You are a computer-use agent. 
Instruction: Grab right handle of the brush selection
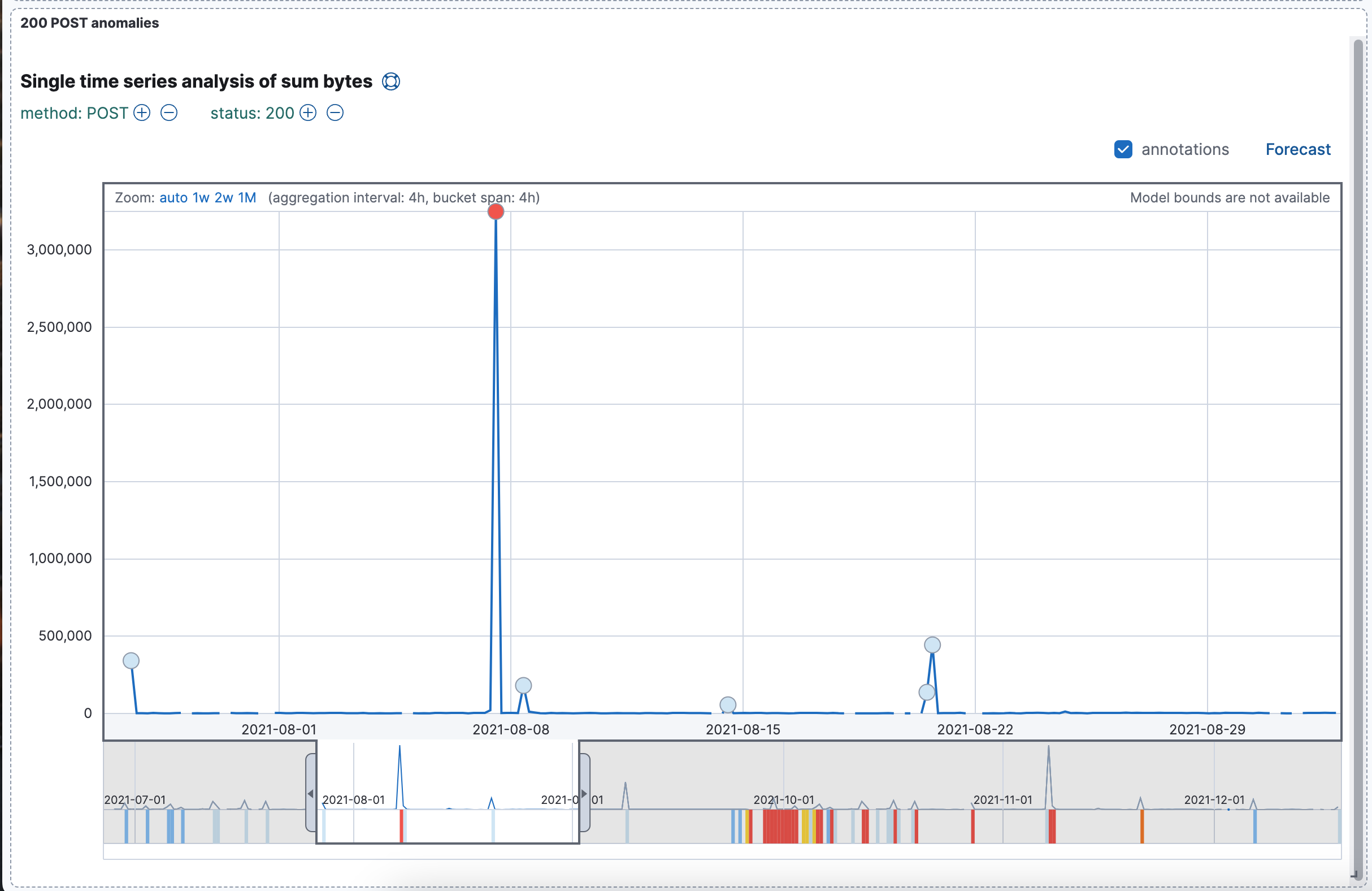(x=584, y=793)
